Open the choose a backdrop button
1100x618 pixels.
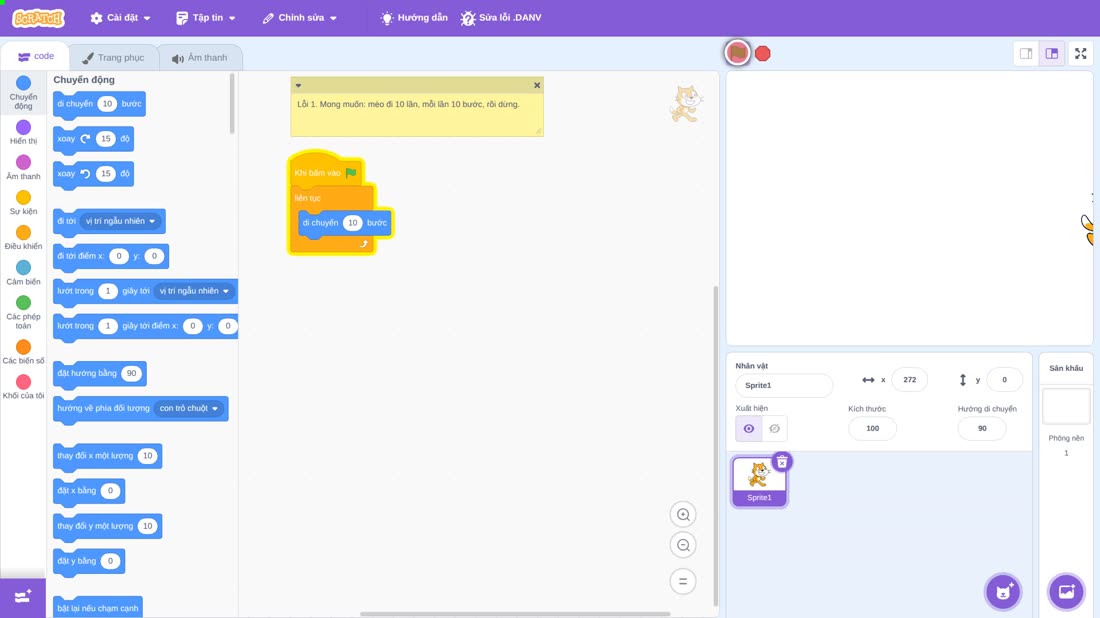[1066, 591]
